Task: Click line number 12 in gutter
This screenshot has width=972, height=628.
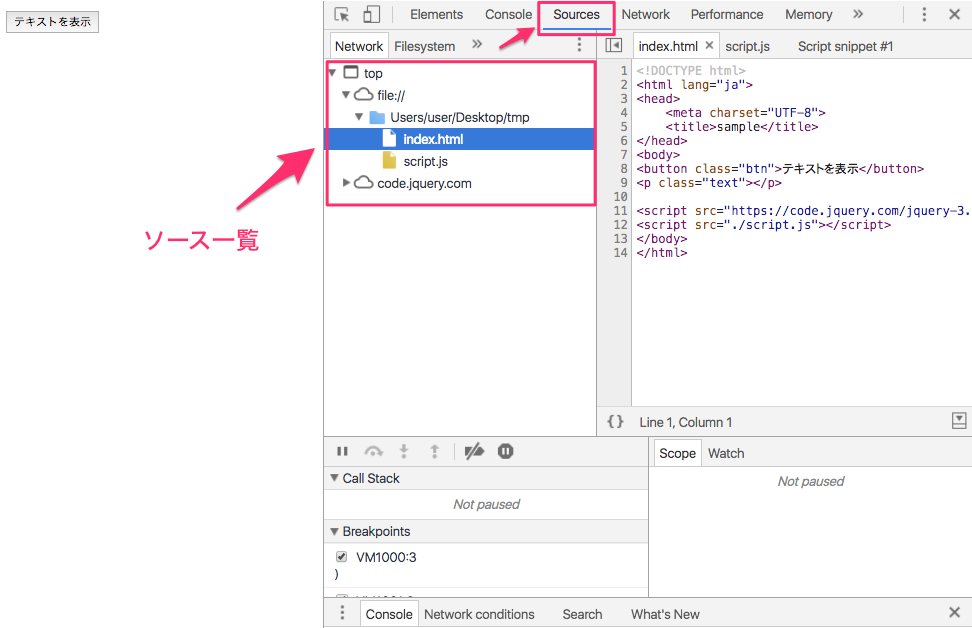Action: click(x=621, y=224)
